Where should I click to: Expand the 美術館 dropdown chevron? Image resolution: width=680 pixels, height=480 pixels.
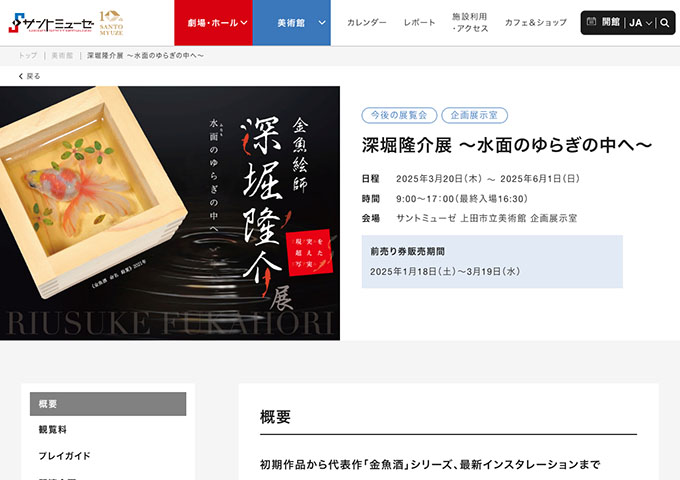[322, 23]
